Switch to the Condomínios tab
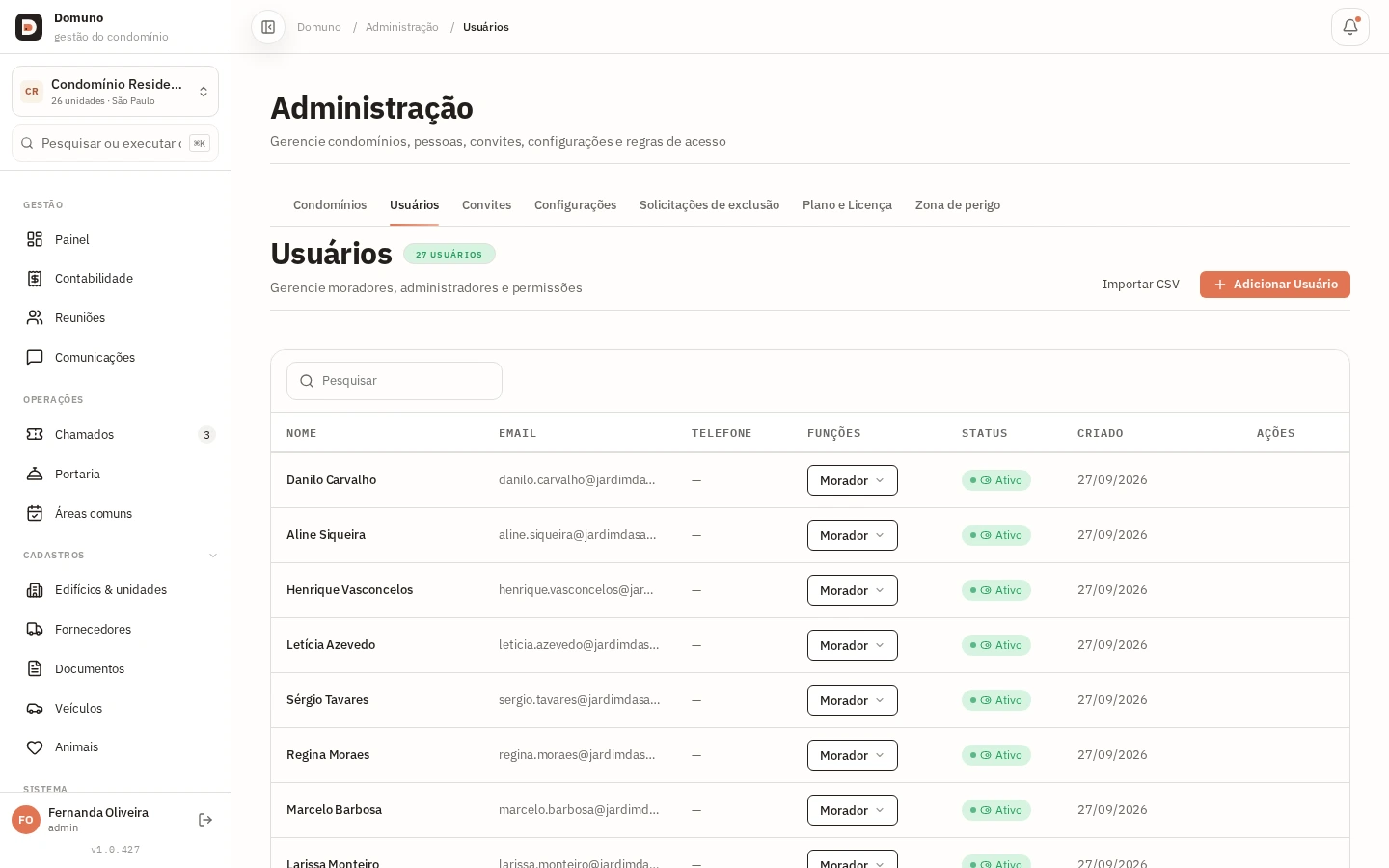The height and width of the screenshot is (868, 1389). coord(330,205)
